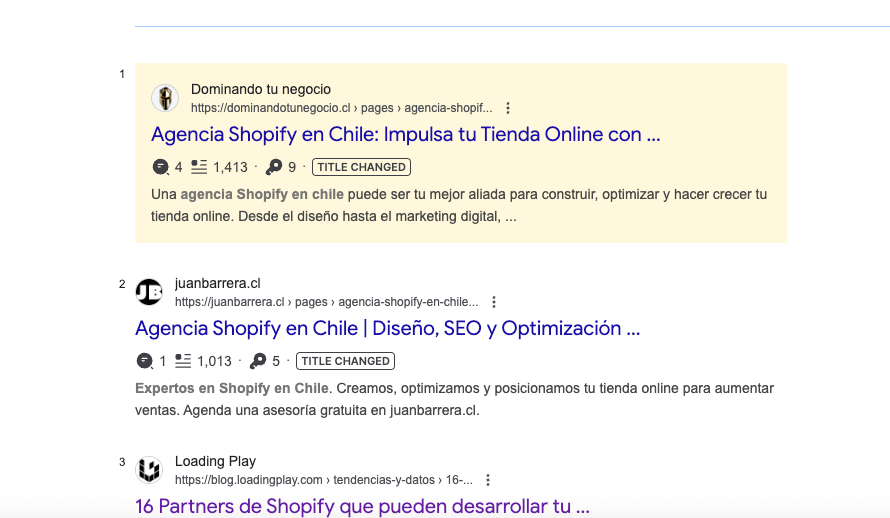
Task: Click site name 'Loading Play'
Action: (x=215, y=461)
